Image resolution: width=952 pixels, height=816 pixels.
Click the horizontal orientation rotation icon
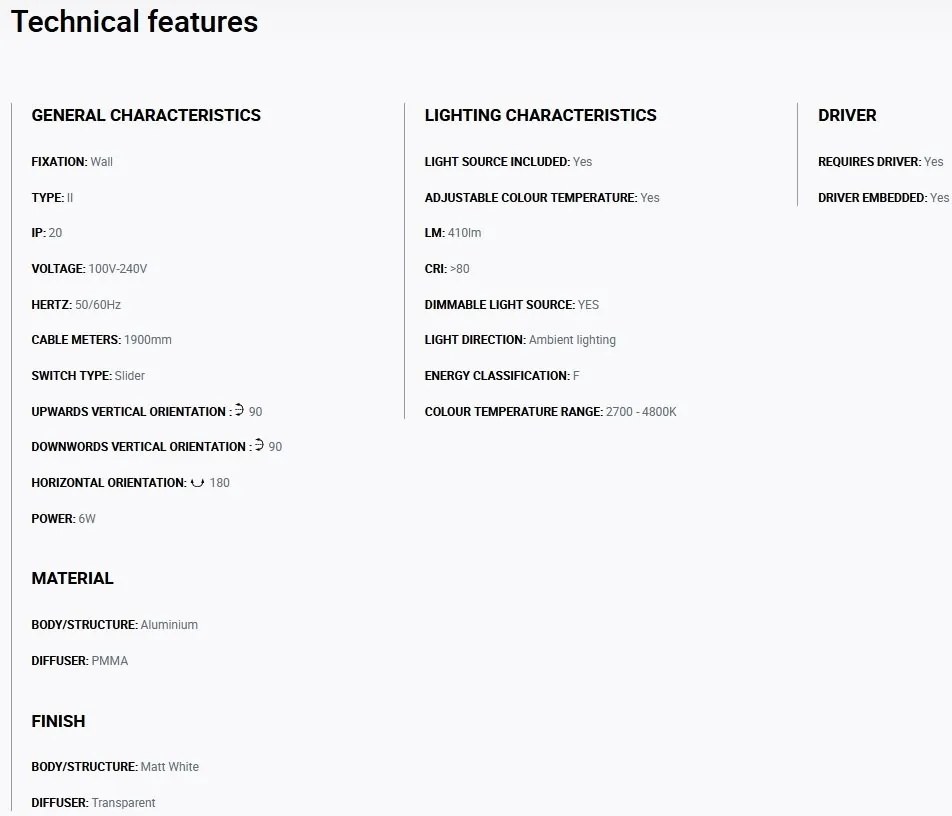pyautogui.click(x=197, y=483)
